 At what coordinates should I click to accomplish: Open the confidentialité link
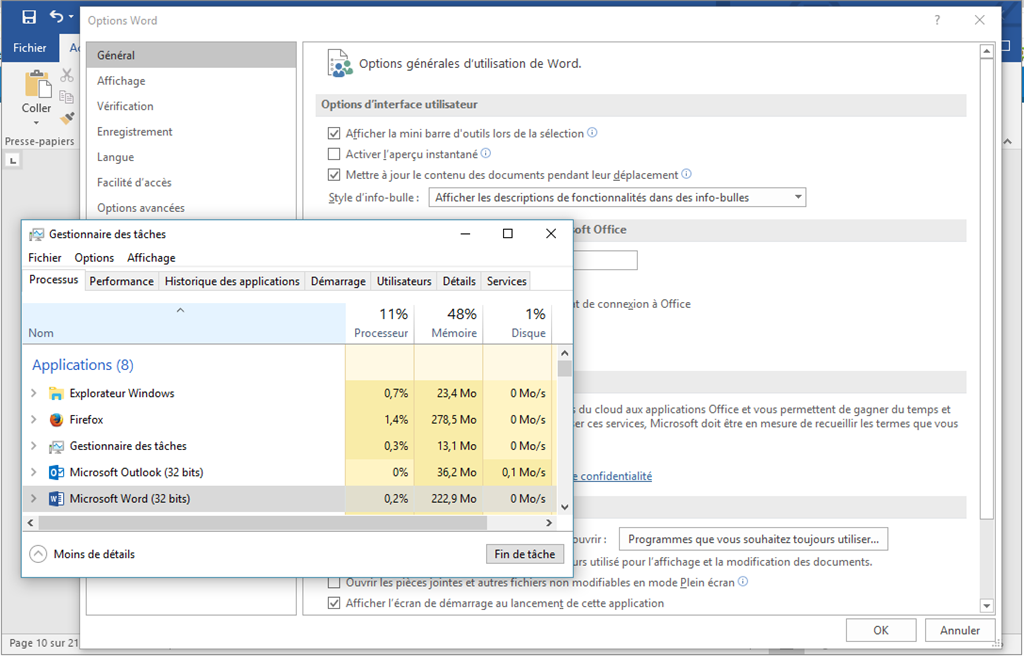pos(613,476)
